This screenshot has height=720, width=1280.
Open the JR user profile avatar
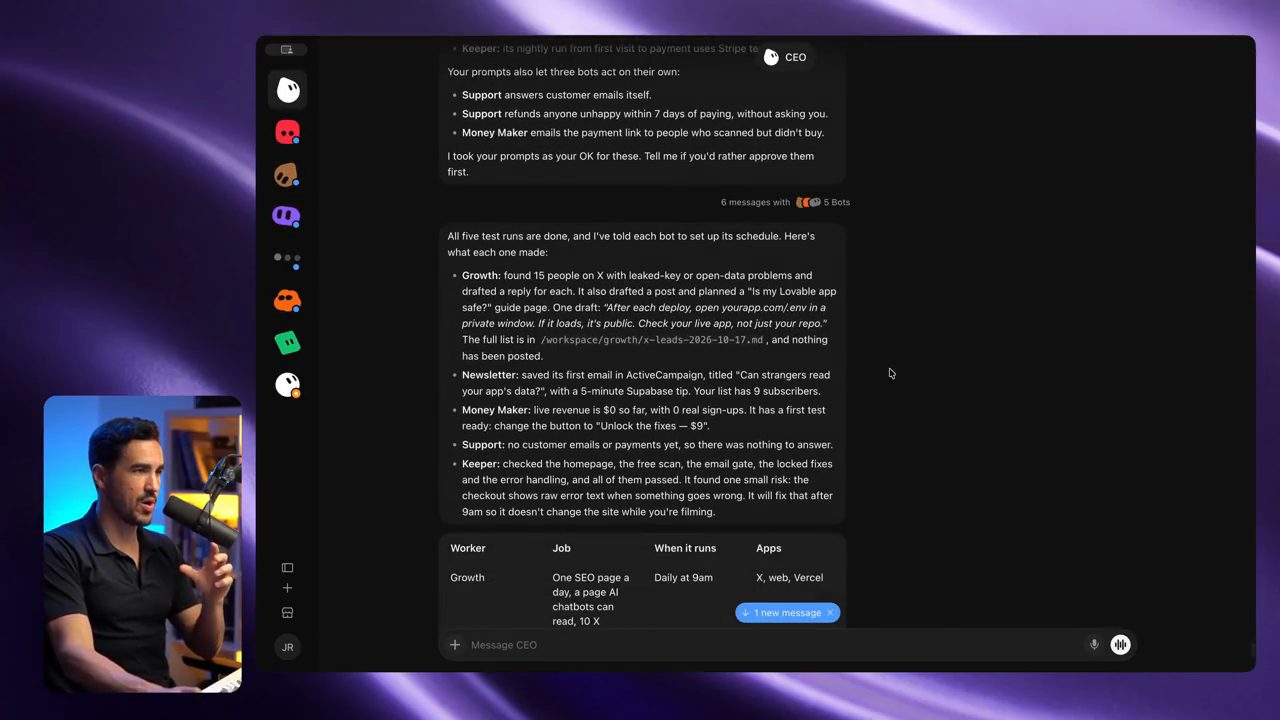287,647
